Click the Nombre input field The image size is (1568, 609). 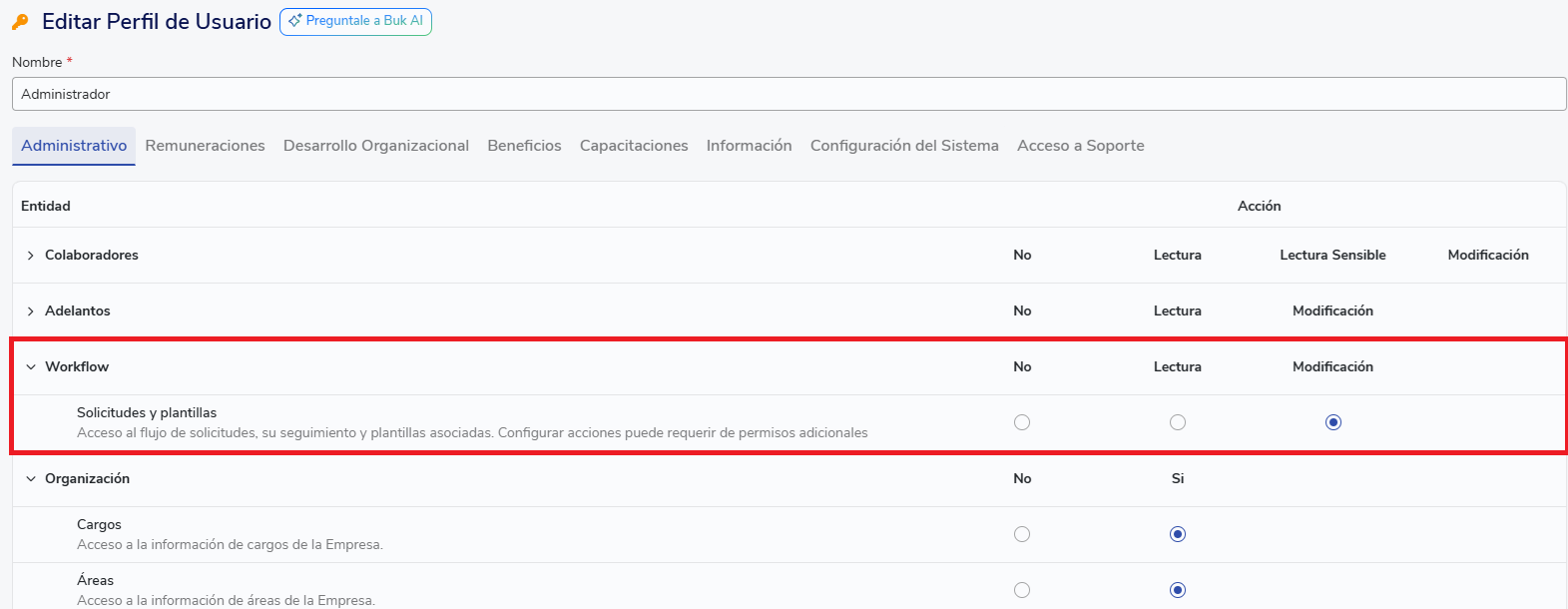click(x=788, y=94)
